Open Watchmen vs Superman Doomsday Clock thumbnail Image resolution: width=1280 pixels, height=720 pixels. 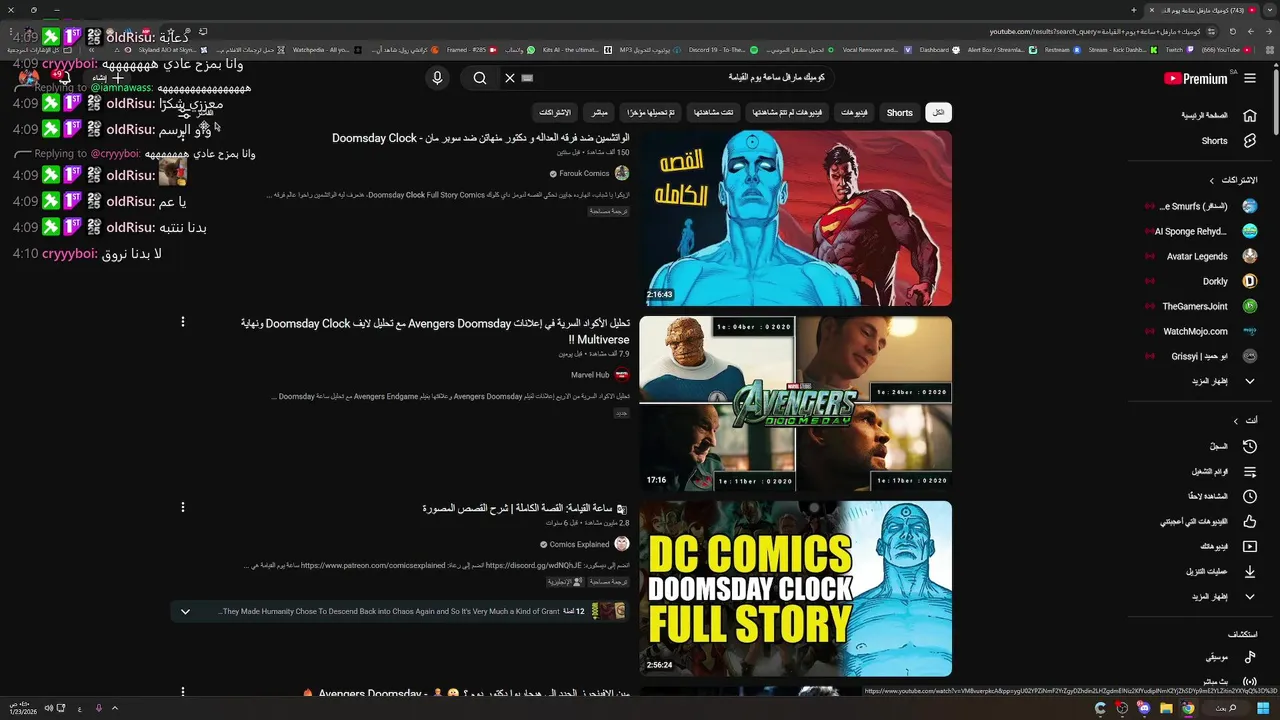[x=796, y=218]
